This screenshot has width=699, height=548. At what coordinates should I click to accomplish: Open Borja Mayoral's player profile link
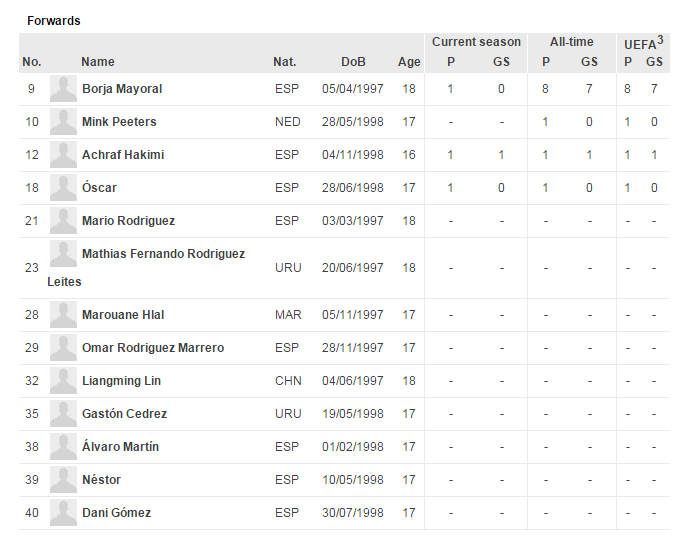pyautogui.click(x=122, y=89)
